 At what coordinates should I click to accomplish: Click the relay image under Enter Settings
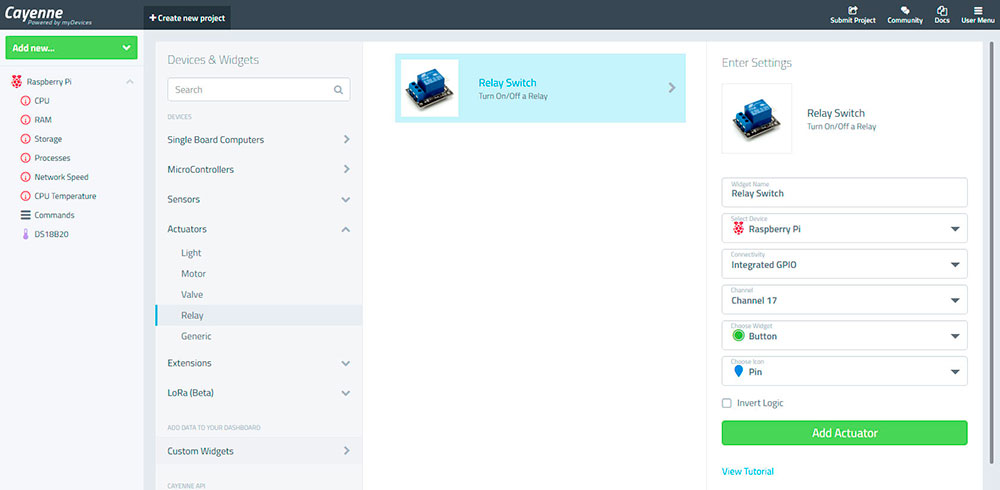click(756, 119)
